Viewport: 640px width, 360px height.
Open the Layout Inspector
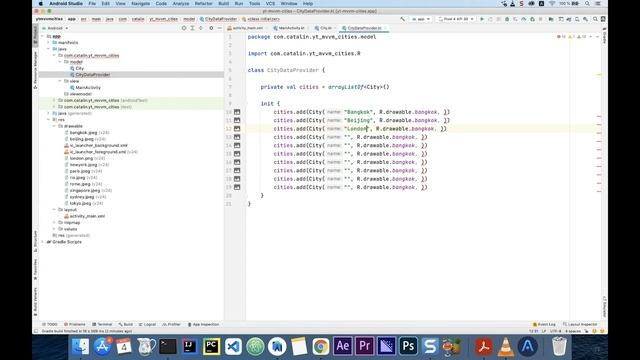pos(580,324)
